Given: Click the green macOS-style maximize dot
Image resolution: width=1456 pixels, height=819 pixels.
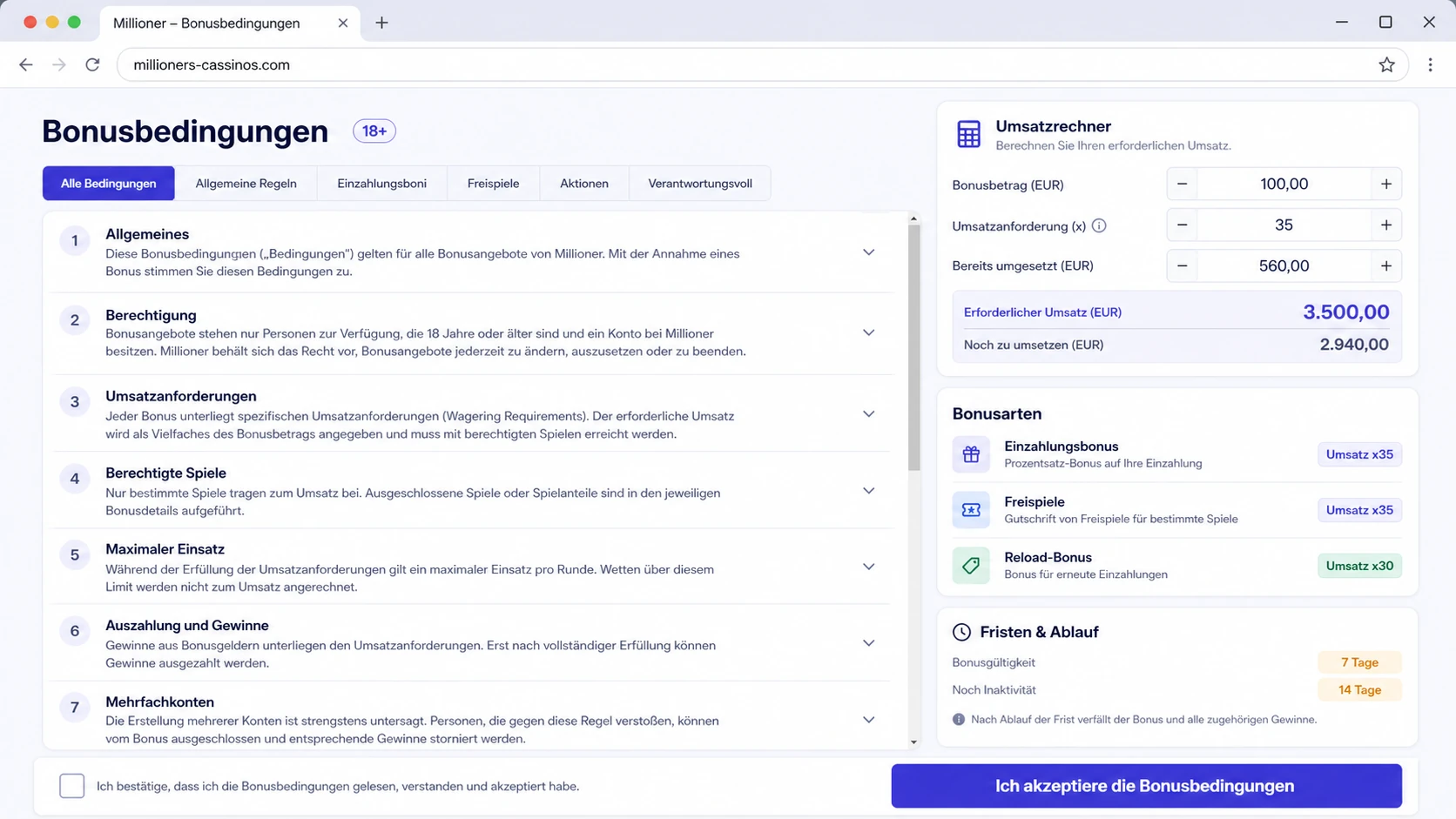Looking at the screenshot, I should tap(74, 23).
